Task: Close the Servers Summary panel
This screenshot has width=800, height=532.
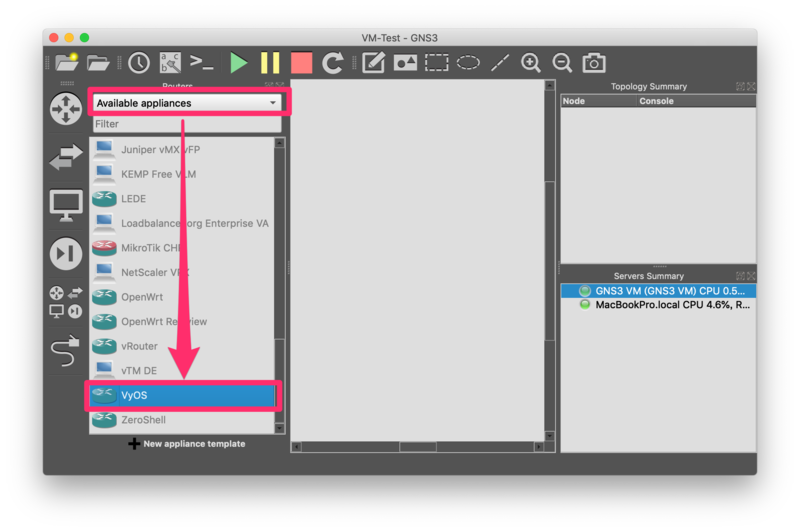Action: click(751, 276)
